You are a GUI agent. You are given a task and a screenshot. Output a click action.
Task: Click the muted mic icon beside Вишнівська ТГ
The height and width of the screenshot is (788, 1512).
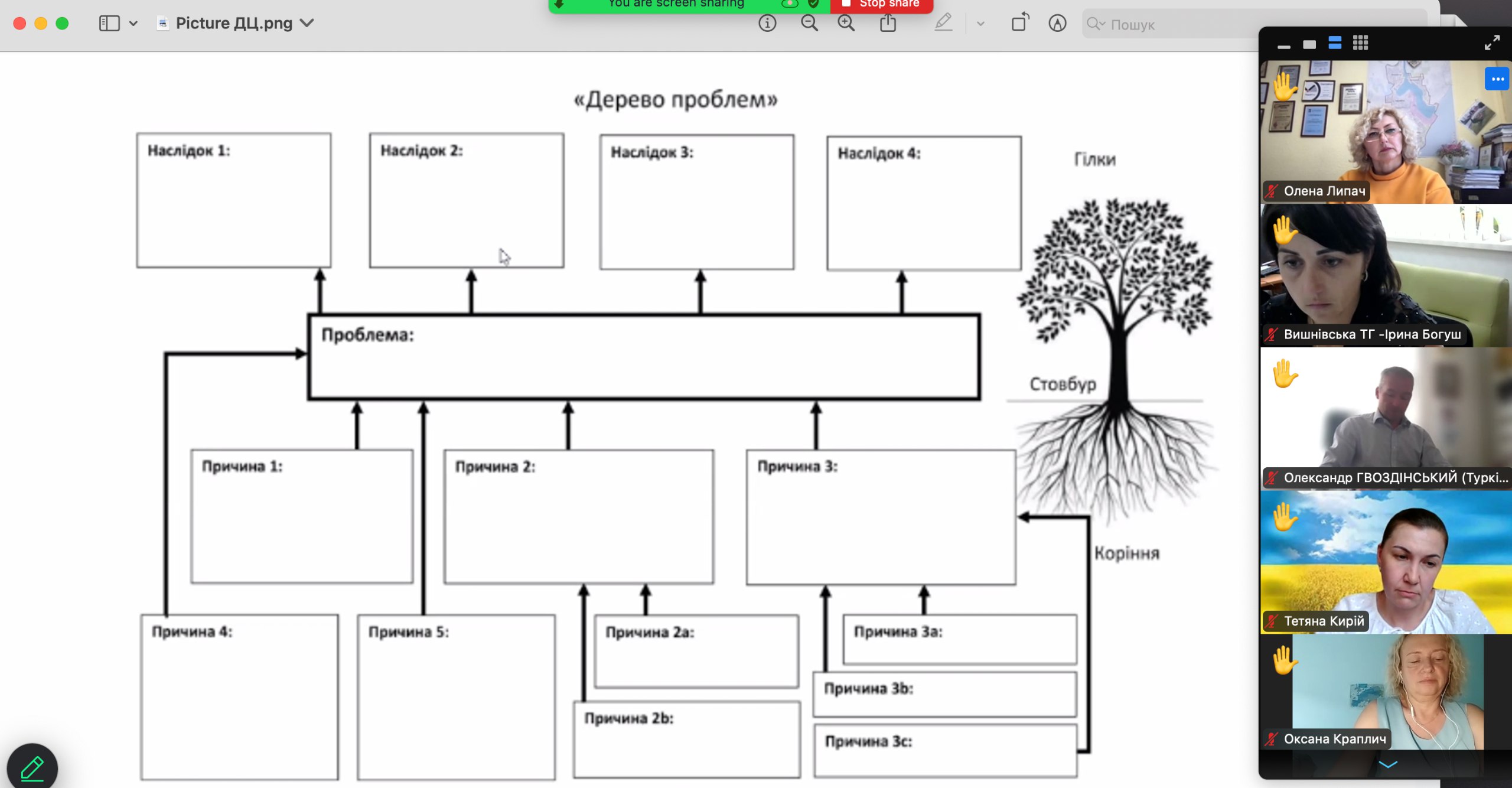click(x=1272, y=335)
